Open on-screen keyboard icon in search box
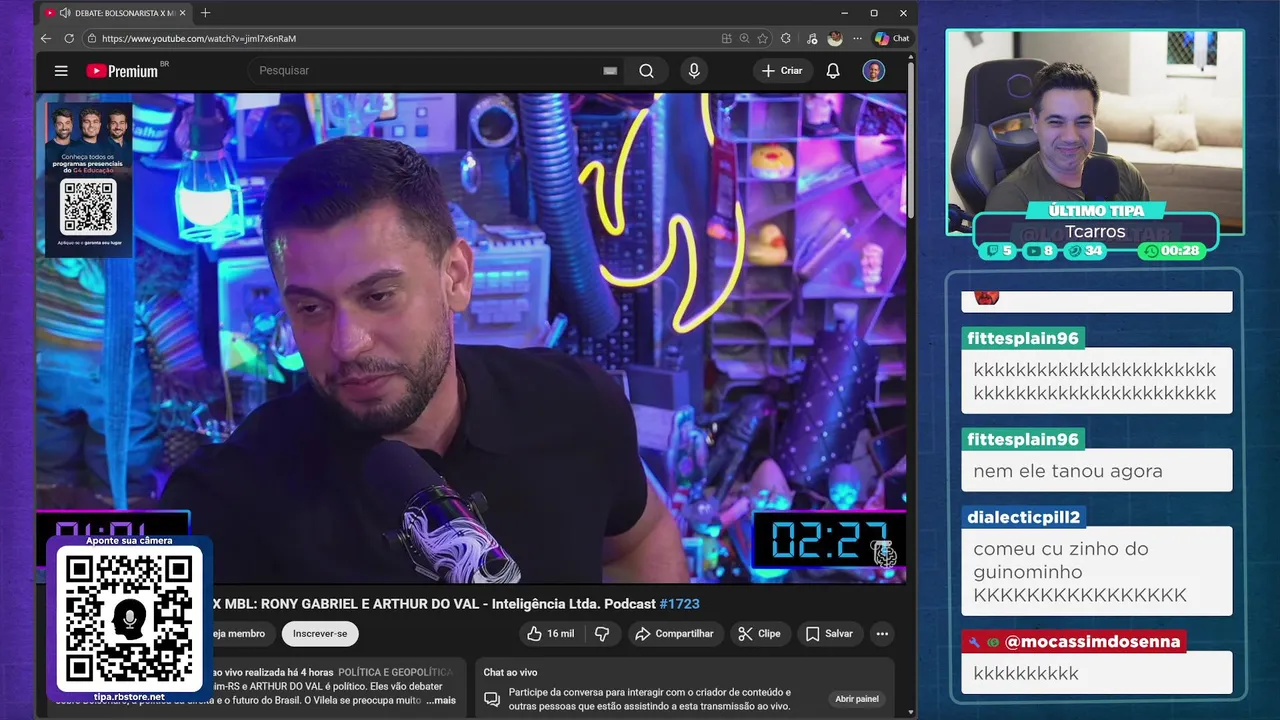Screen dimensions: 1280x720 [x=610, y=71]
